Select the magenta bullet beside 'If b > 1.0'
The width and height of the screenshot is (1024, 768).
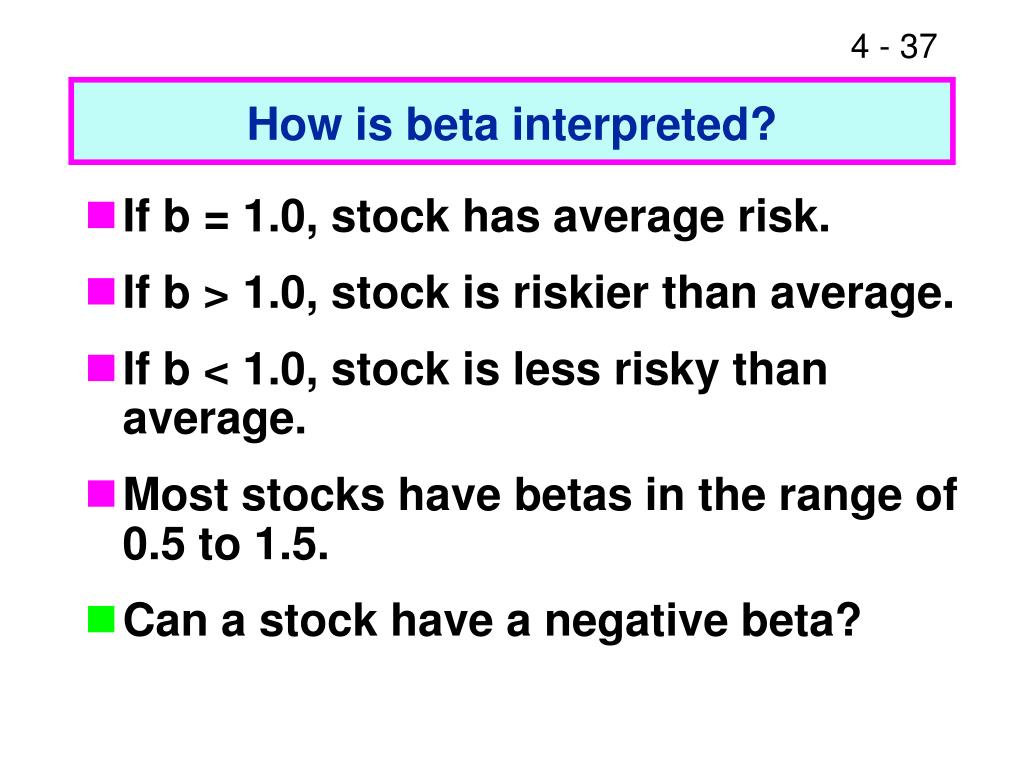101,291
